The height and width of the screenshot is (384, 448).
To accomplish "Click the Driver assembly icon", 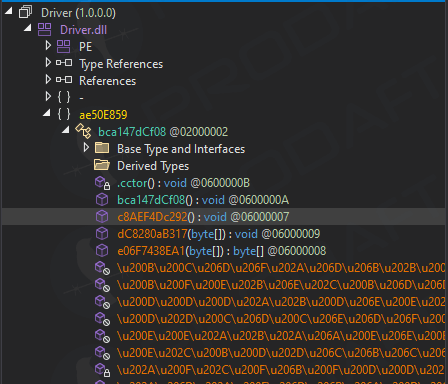I will click(25, 13).
